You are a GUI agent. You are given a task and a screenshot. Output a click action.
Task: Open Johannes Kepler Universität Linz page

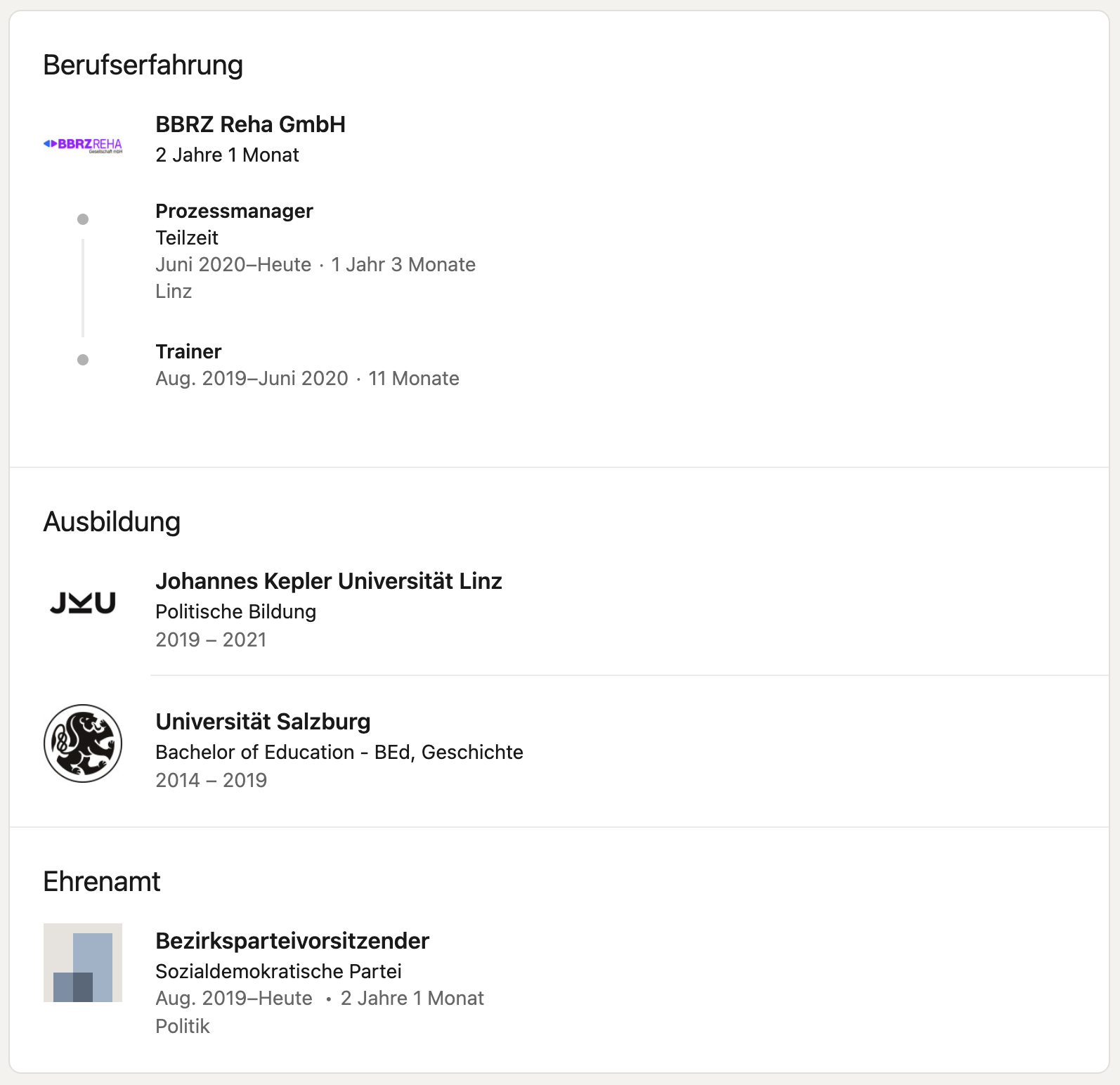pos(329,581)
